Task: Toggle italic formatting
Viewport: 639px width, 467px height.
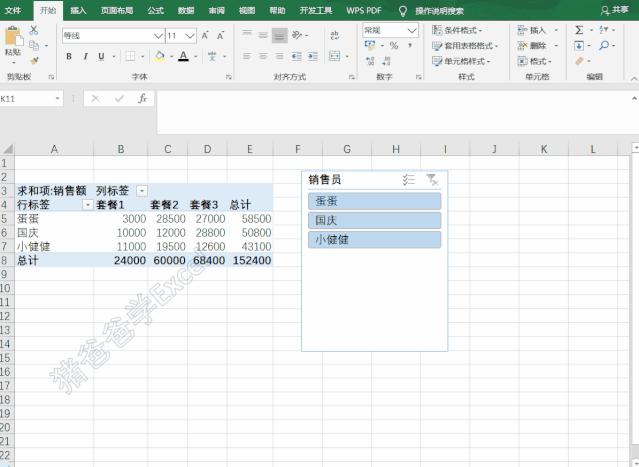Action: click(x=85, y=56)
